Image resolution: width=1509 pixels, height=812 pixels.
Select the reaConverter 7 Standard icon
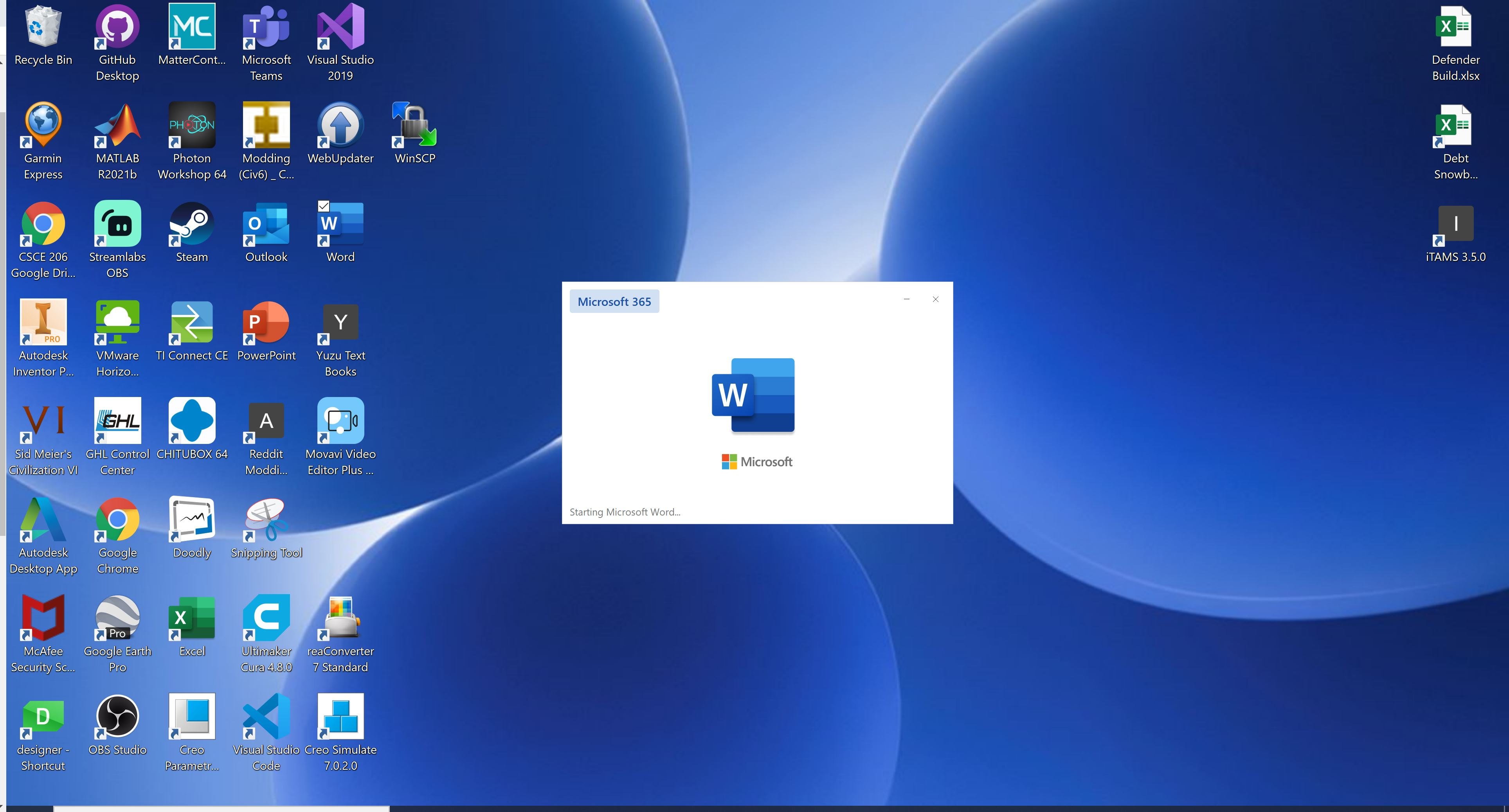click(x=340, y=618)
